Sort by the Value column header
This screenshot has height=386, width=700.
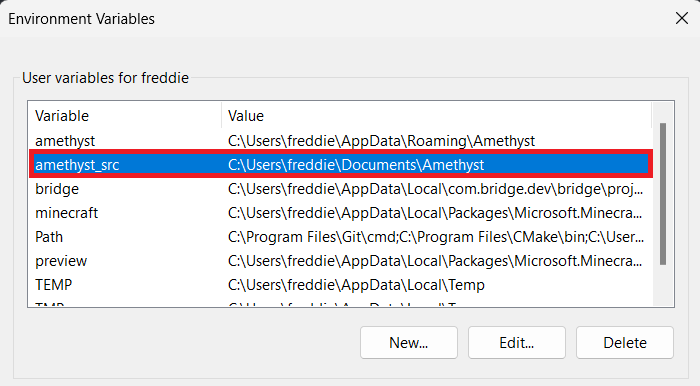click(437, 116)
